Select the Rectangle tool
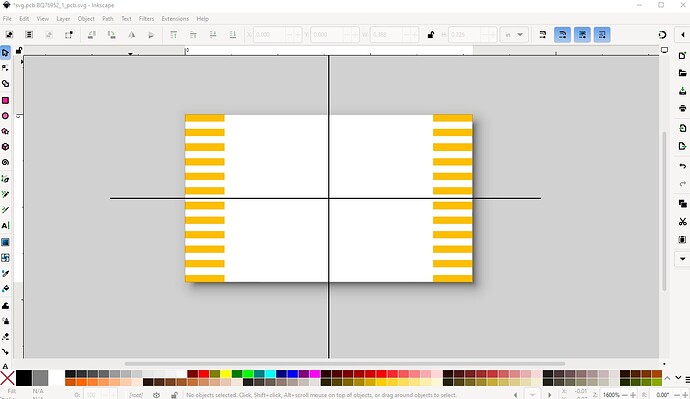Screen dimensions: 690x399 5,100
